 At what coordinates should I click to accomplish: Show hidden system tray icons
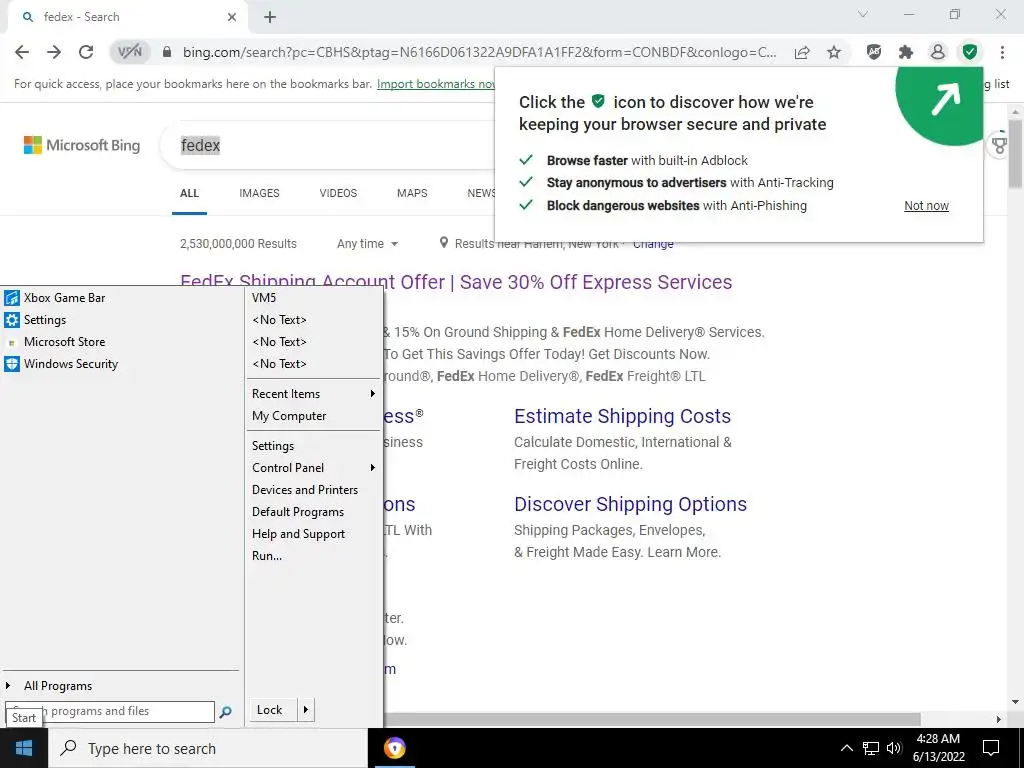point(846,748)
